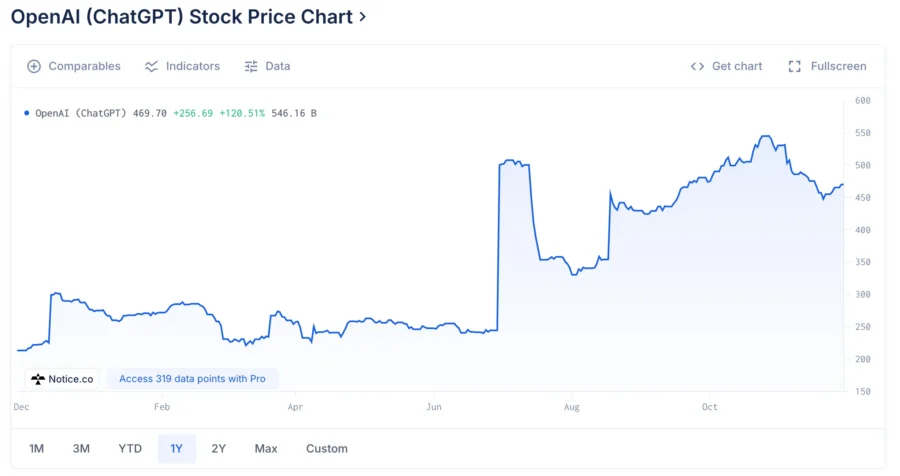Open the OpenAI (ChatGPT) Stock Price Chart heading
This screenshot has width=900, height=476.
click(181, 17)
